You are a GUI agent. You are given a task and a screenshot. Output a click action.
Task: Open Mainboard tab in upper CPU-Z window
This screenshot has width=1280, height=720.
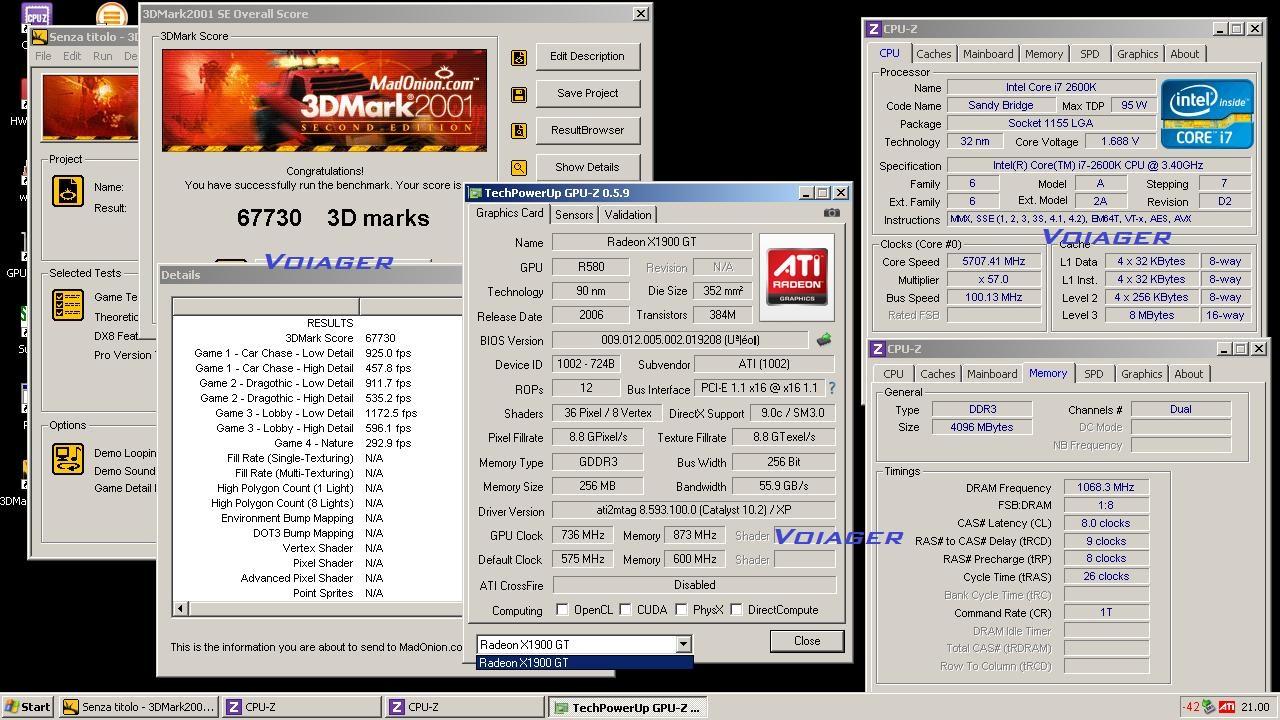[988, 54]
